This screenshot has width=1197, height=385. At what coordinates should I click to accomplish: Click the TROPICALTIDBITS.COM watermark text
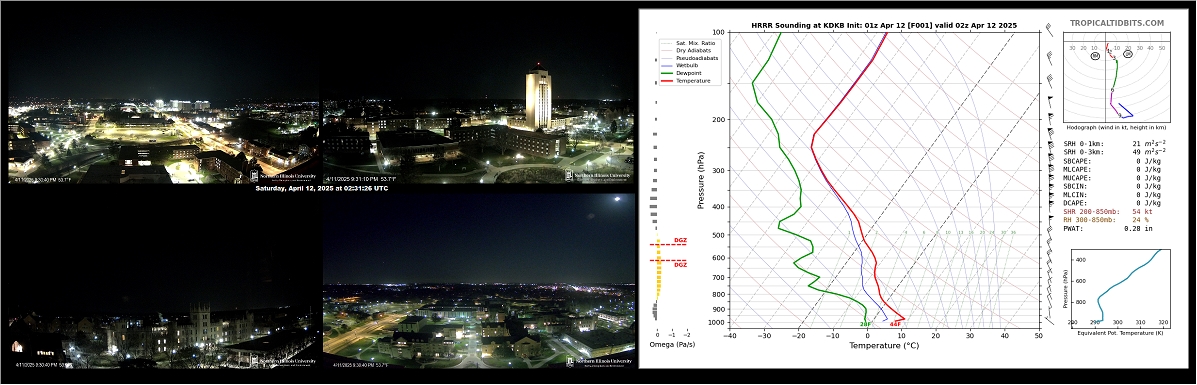point(1116,23)
